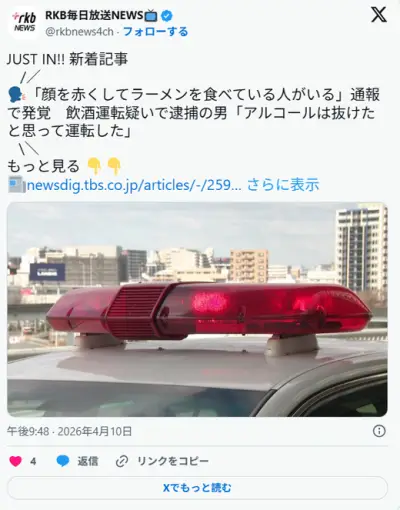
Task: Open the X logo icon
Action: (x=379, y=15)
